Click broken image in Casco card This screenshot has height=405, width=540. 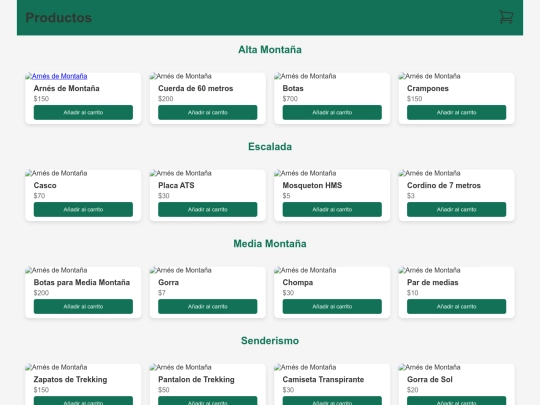pos(56,173)
